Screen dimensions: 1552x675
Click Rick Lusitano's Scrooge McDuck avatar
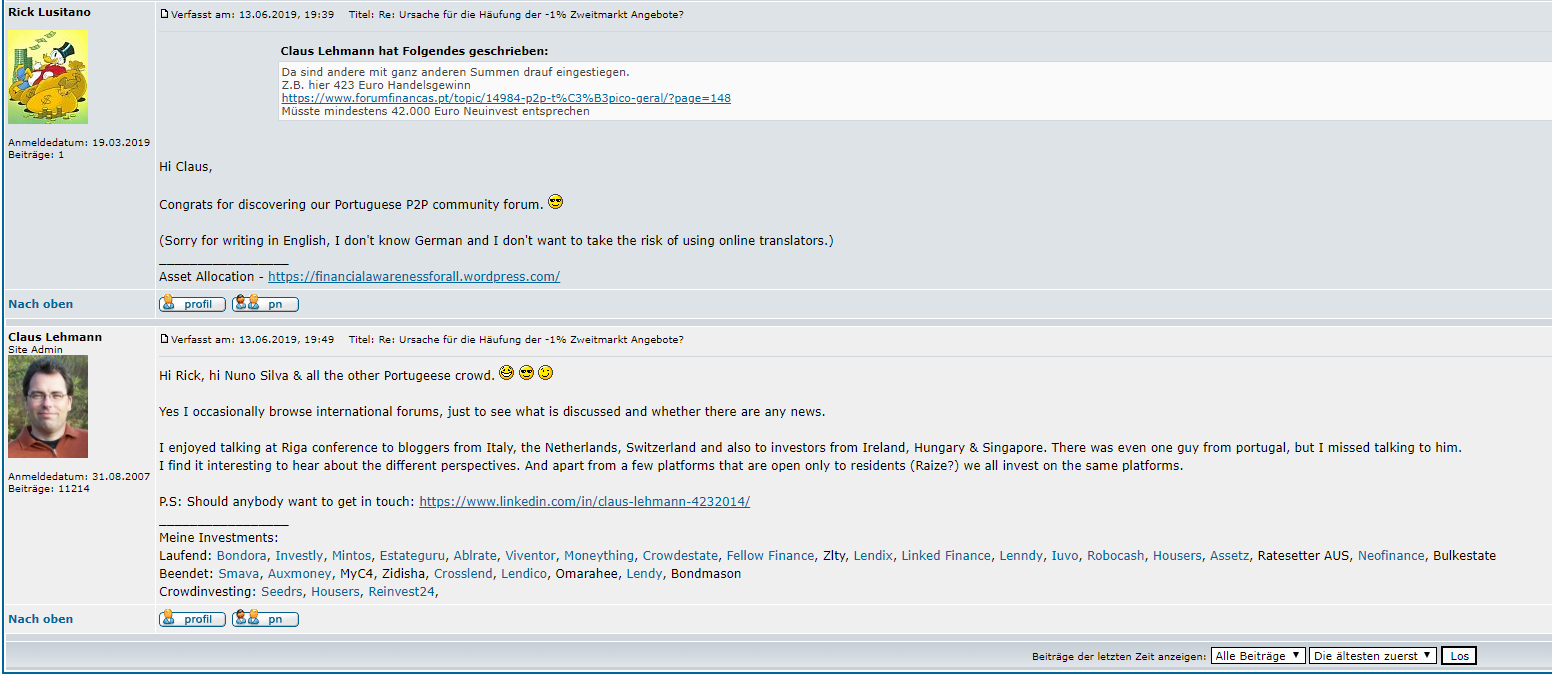(x=48, y=77)
